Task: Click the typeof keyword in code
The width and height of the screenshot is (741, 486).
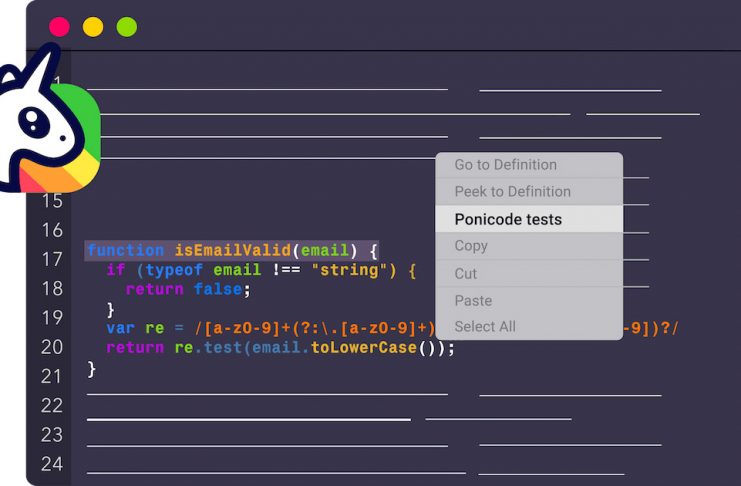Action: [174, 270]
